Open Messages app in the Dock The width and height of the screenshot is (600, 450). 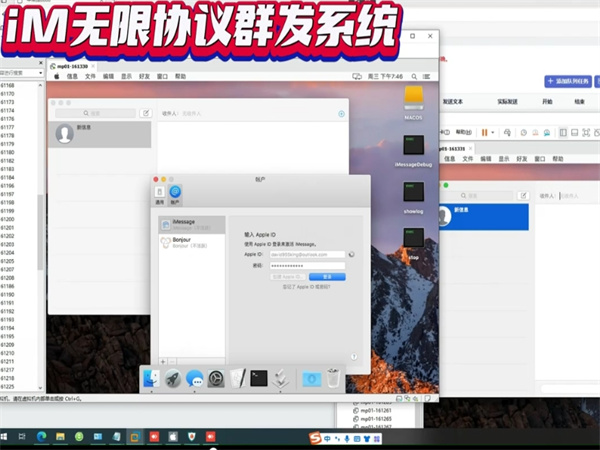pos(195,378)
